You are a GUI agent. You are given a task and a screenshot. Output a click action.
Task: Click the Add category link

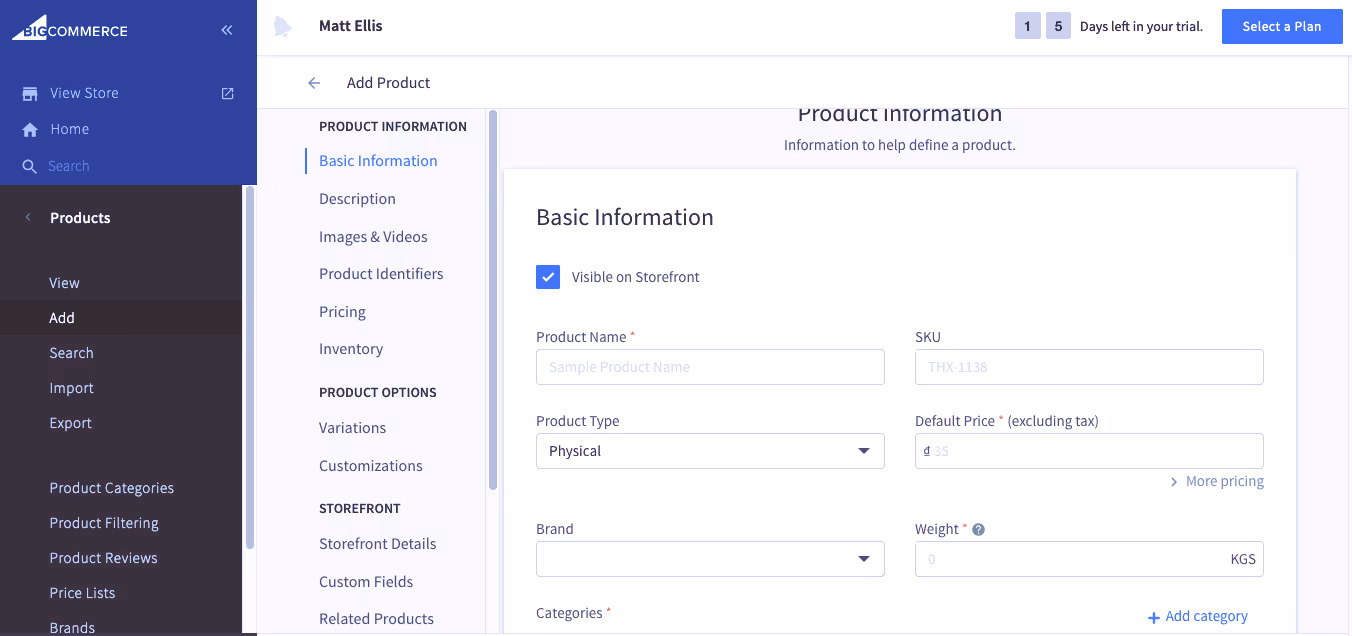tap(1198, 616)
